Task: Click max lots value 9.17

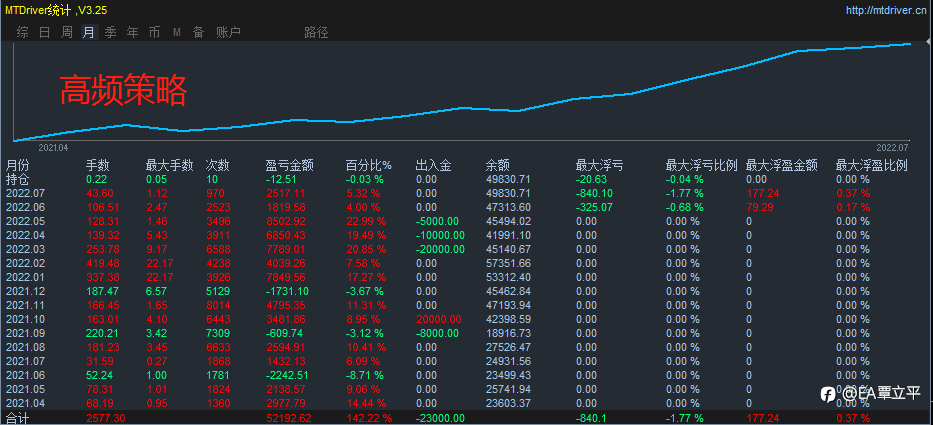Action: point(158,249)
